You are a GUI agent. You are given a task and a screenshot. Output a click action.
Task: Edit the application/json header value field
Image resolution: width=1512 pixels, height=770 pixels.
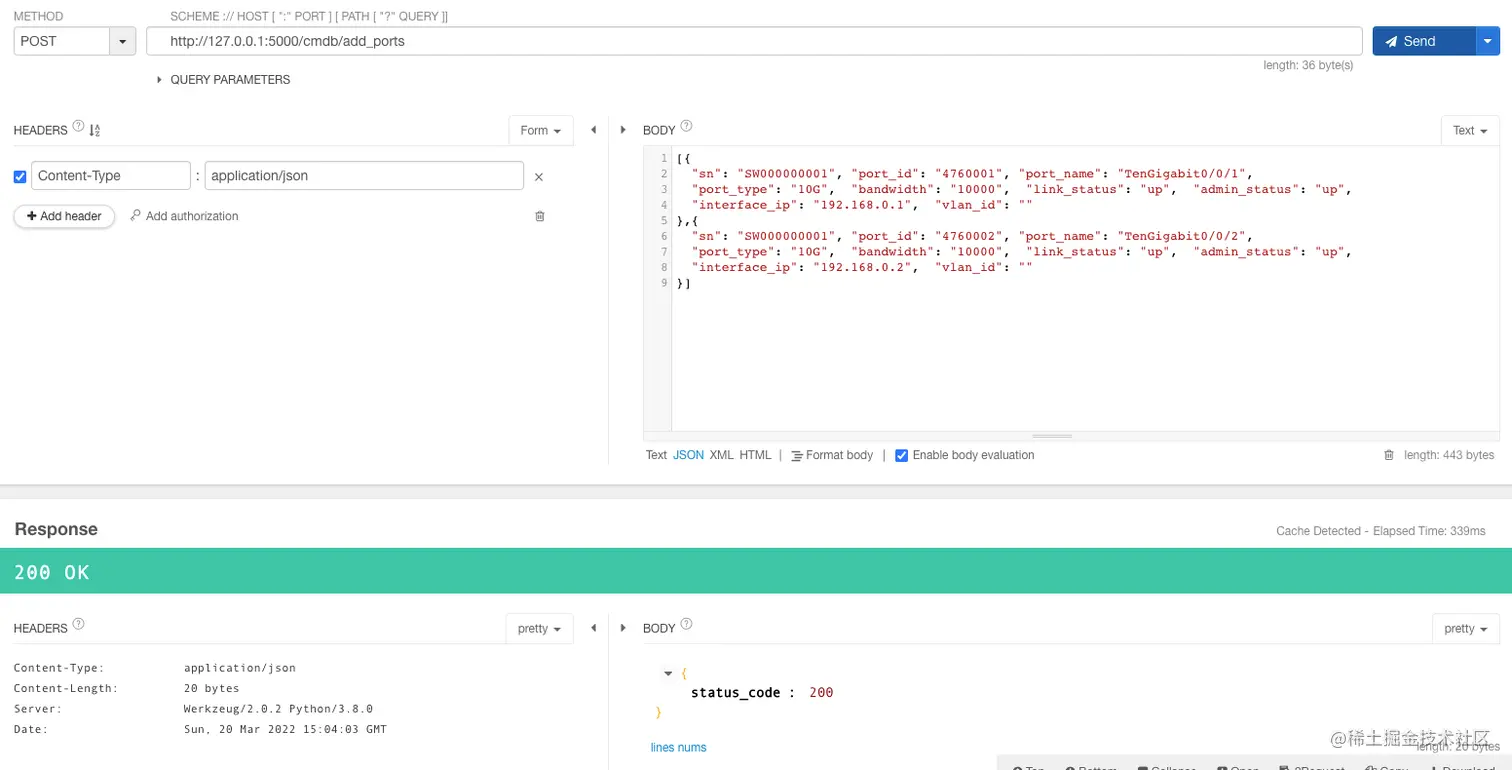pos(364,176)
